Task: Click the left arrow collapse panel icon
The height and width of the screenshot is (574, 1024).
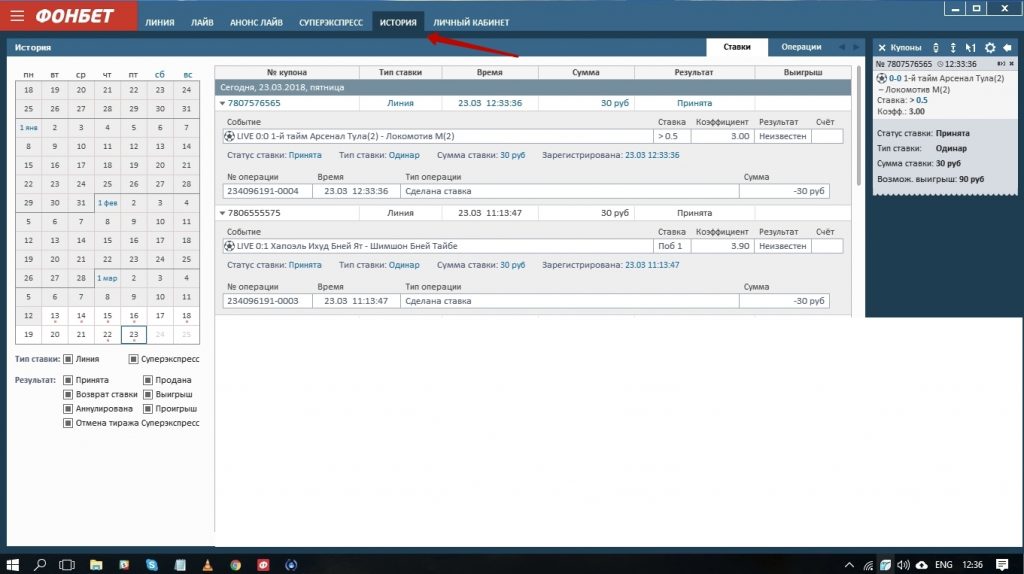Action: coord(1008,48)
